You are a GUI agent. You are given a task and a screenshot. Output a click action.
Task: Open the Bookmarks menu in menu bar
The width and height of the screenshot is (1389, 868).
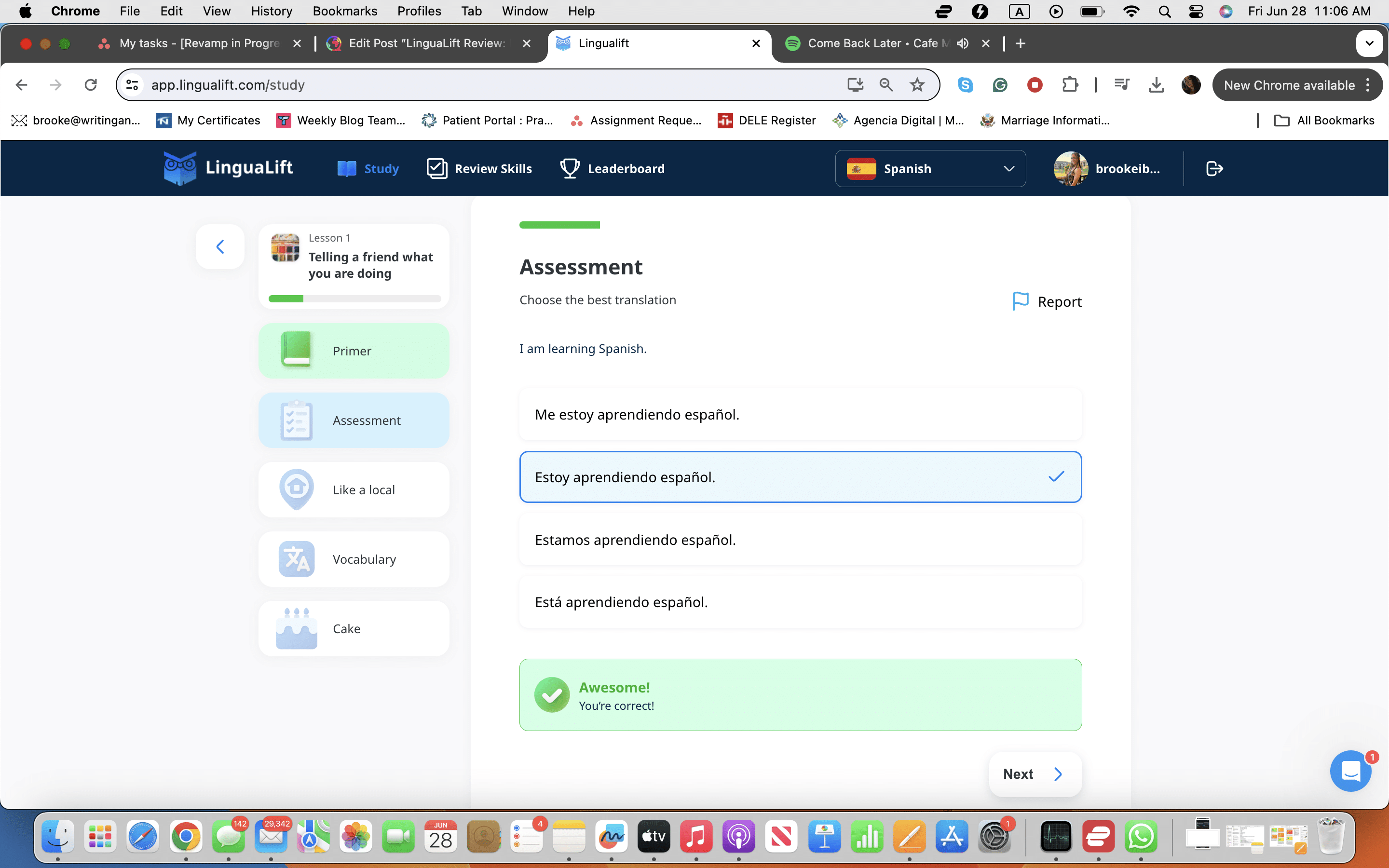344,11
